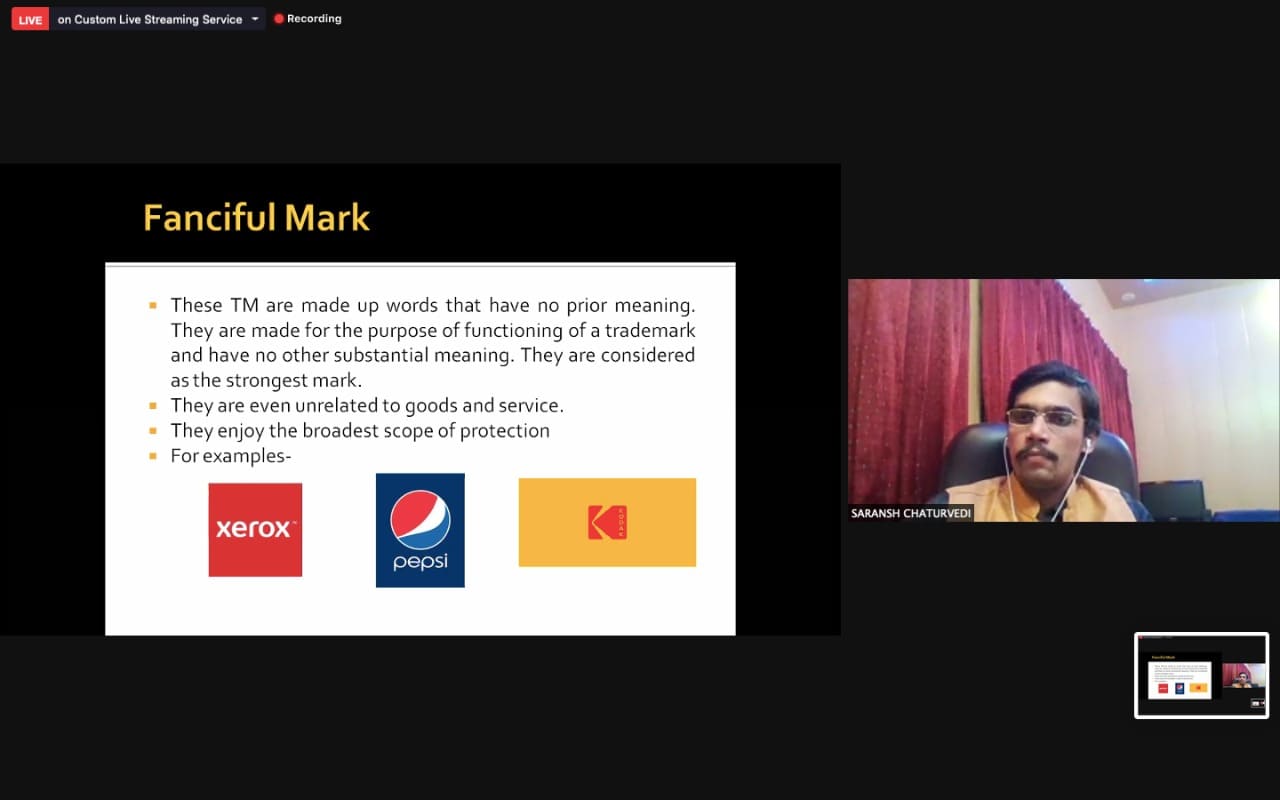Screen dimensions: 1280x800
Task: Click the first bullet about made up words
Action: (x=432, y=342)
